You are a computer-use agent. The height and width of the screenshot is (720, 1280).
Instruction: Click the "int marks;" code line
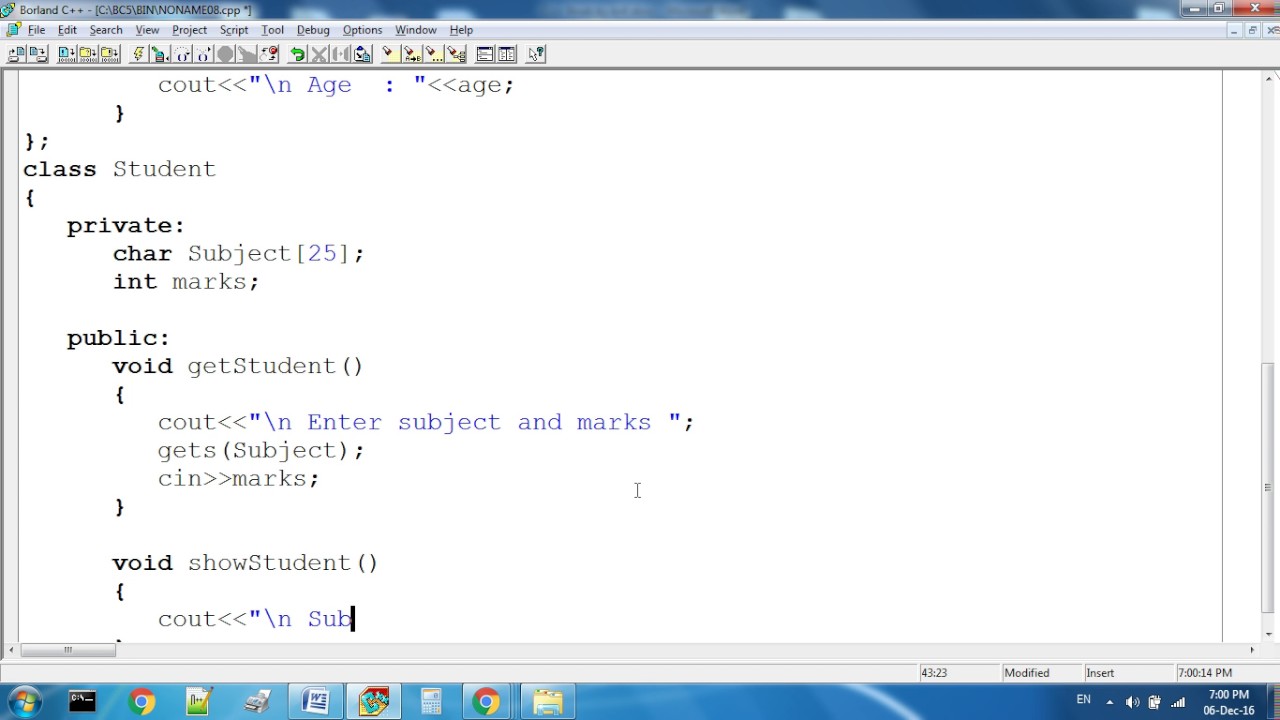pyautogui.click(x=186, y=282)
